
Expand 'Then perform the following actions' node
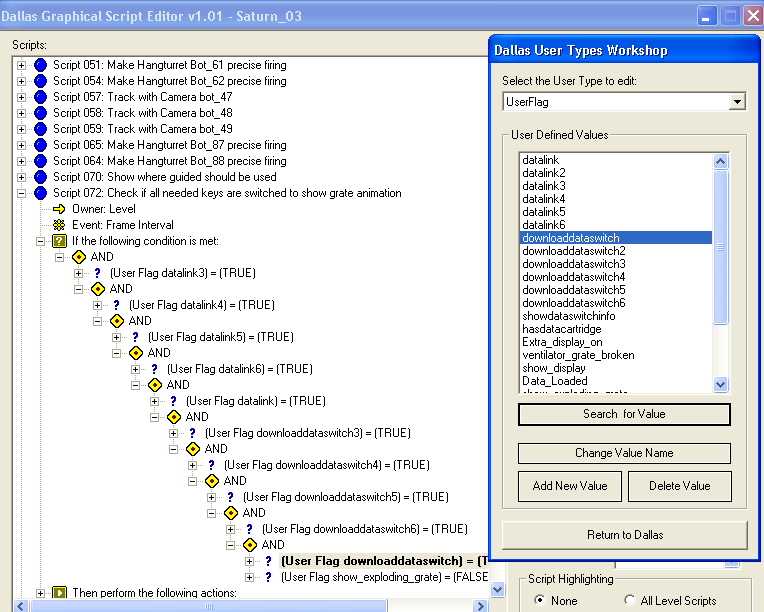tap(40, 593)
